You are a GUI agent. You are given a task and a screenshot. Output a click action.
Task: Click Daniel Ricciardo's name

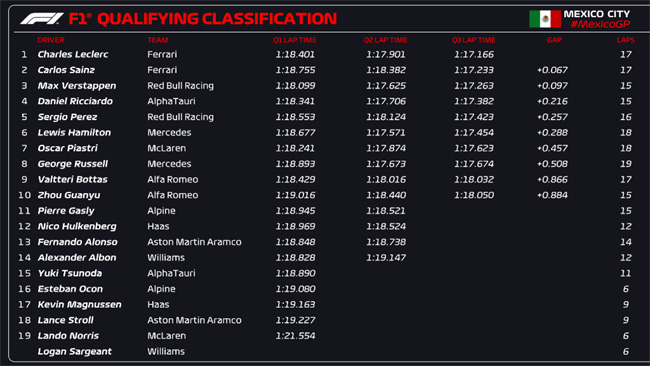click(x=75, y=101)
